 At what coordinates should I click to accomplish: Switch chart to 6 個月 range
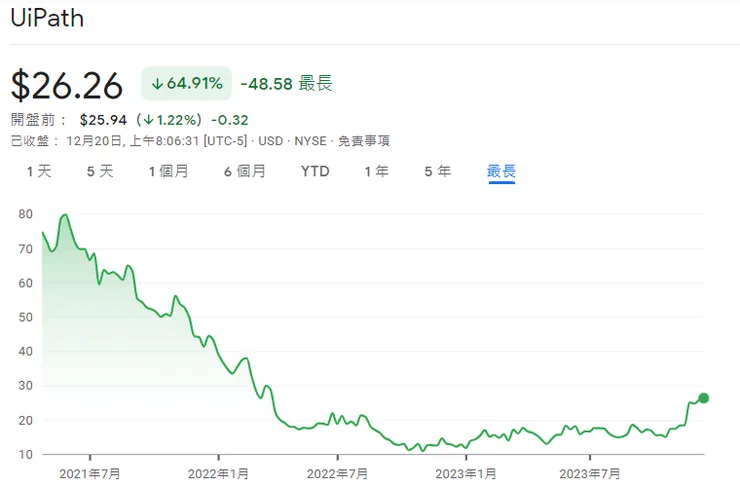point(245,171)
